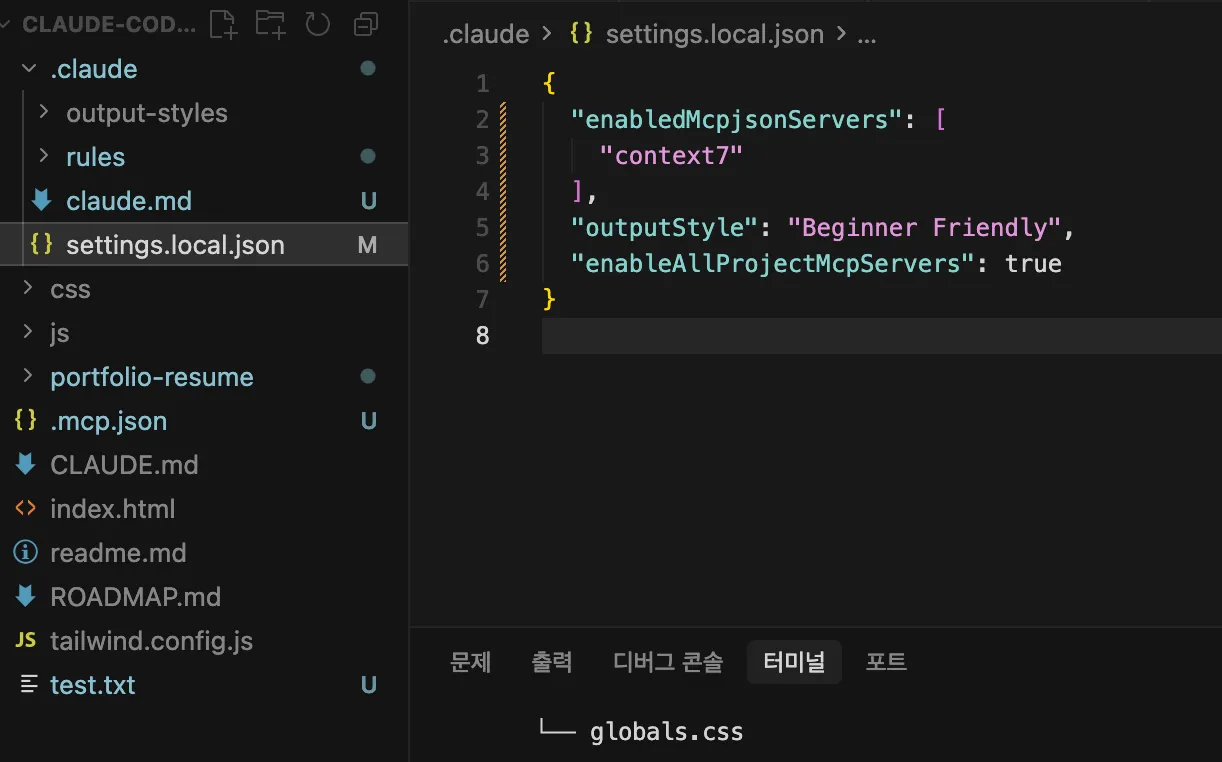Click the closing brace on line 7
1222x762 pixels.
[x=549, y=299]
